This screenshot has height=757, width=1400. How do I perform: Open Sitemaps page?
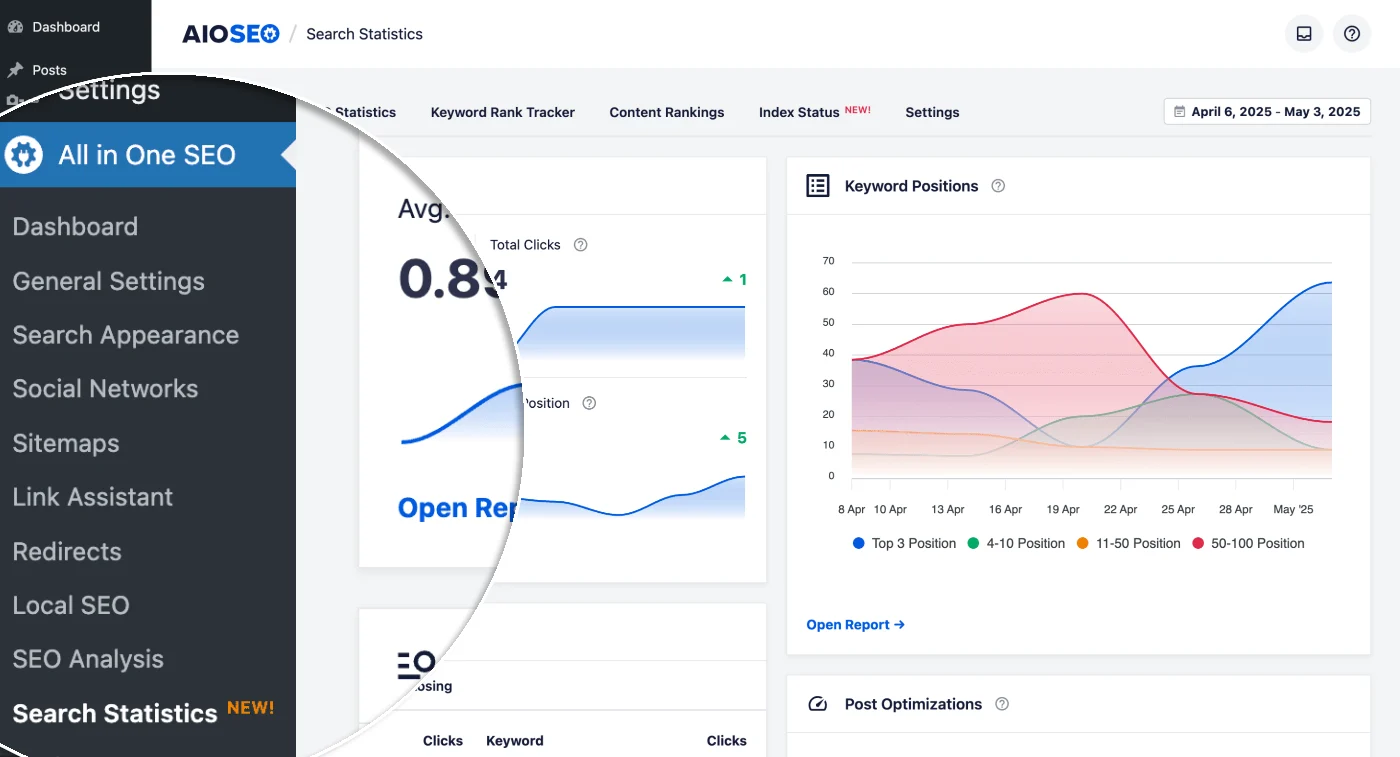(66, 443)
